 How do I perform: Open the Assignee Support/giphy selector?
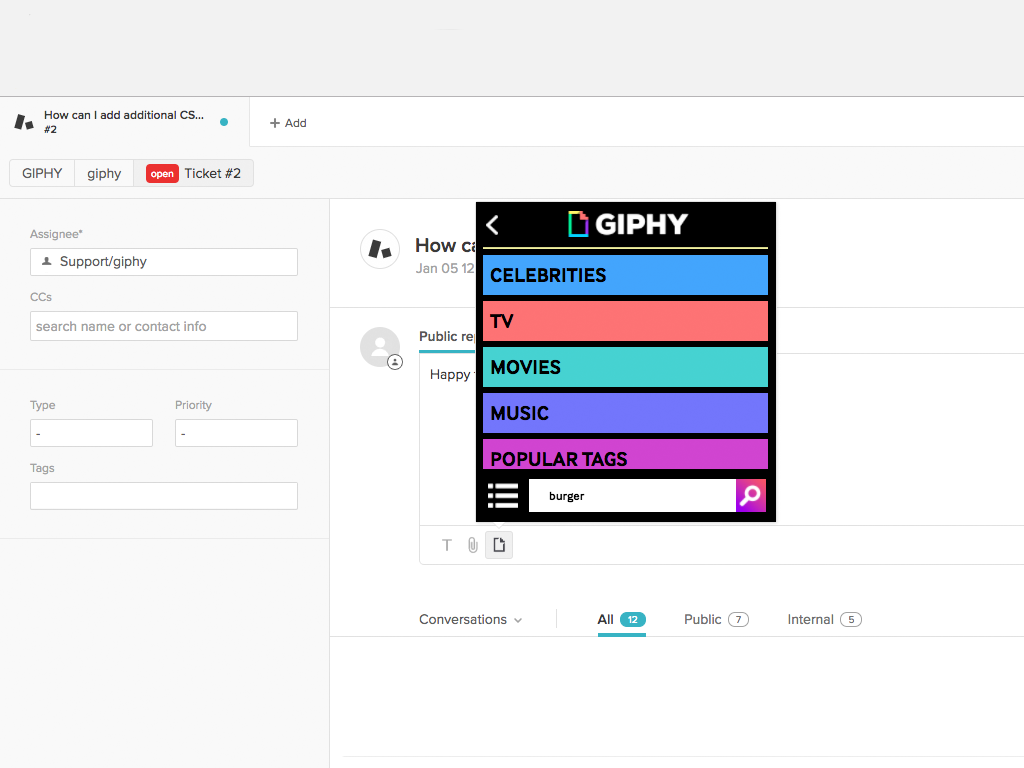[x=164, y=262]
